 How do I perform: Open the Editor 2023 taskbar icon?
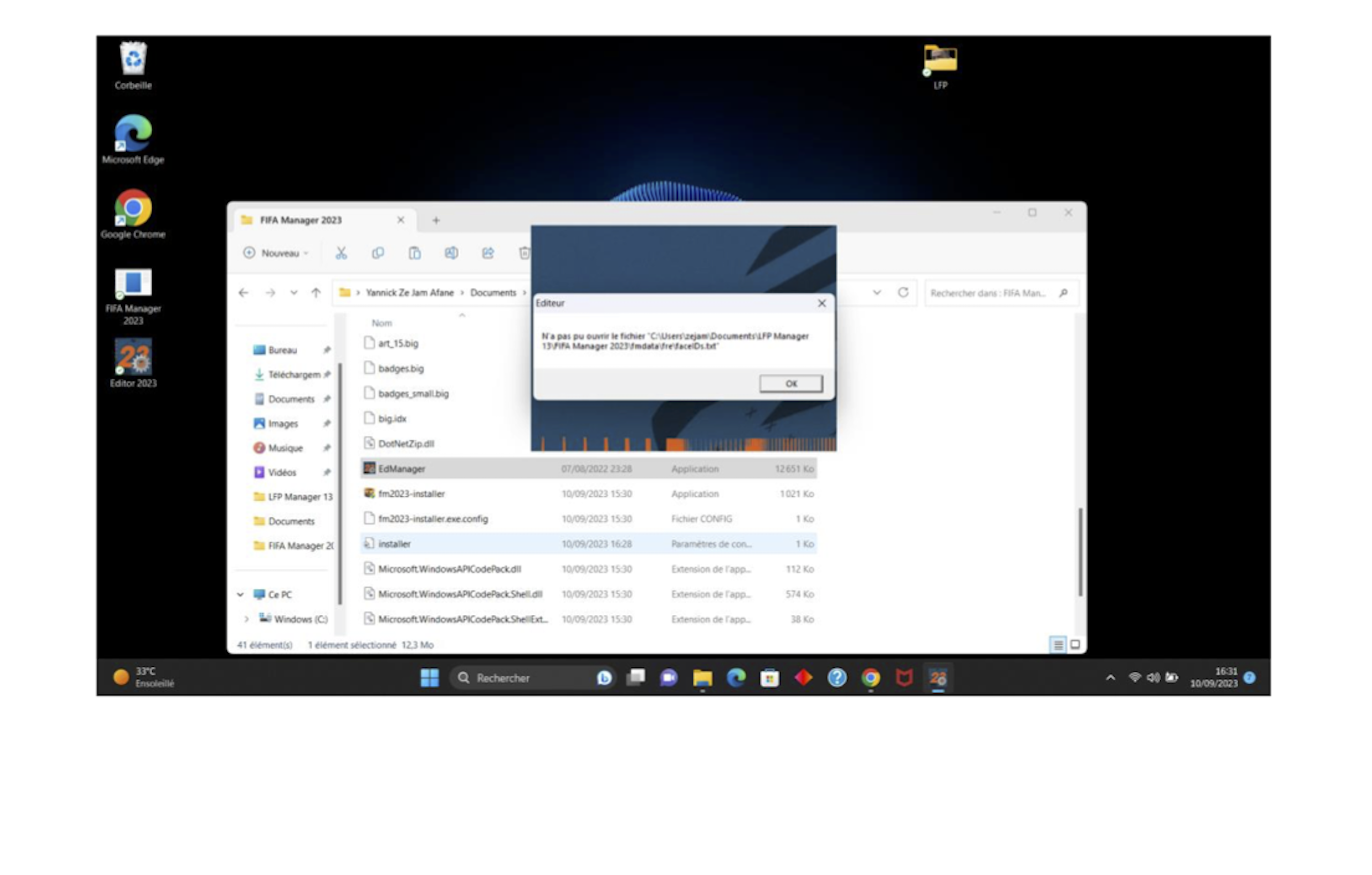pyautogui.click(x=938, y=678)
